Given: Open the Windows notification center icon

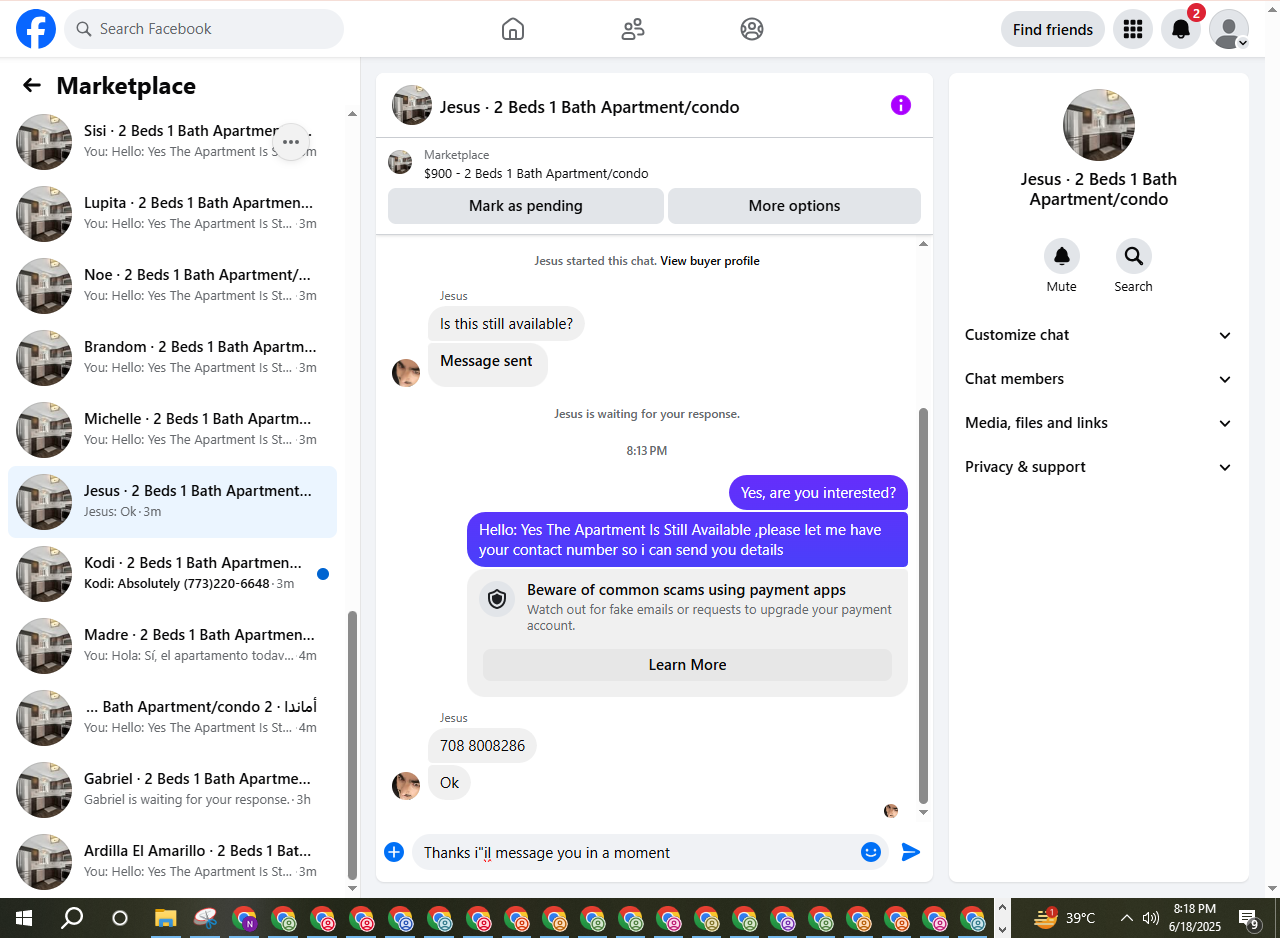Looking at the screenshot, I should 1249,918.
